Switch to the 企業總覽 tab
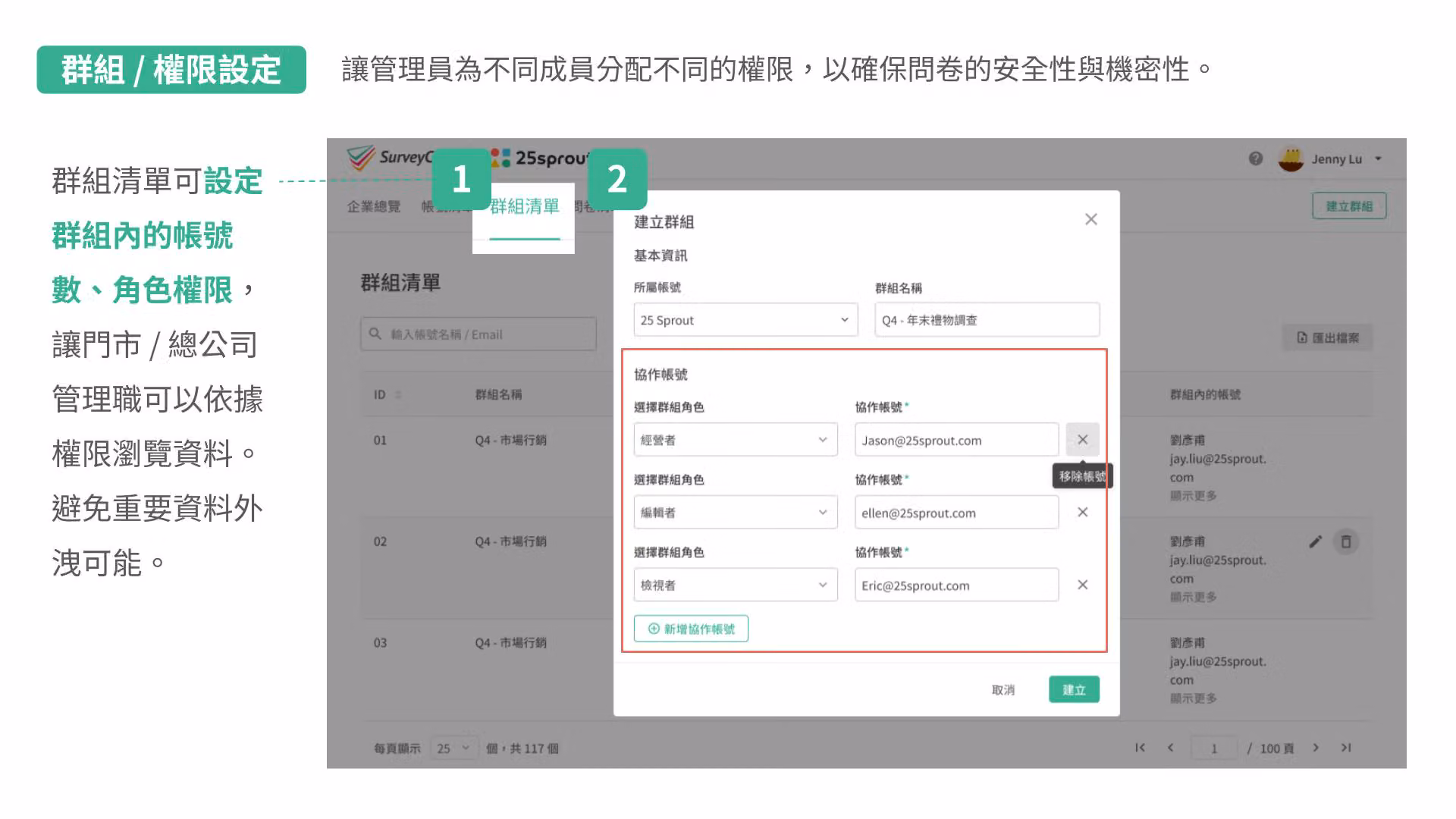Image resolution: width=1456 pixels, height=819 pixels. tap(374, 206)
